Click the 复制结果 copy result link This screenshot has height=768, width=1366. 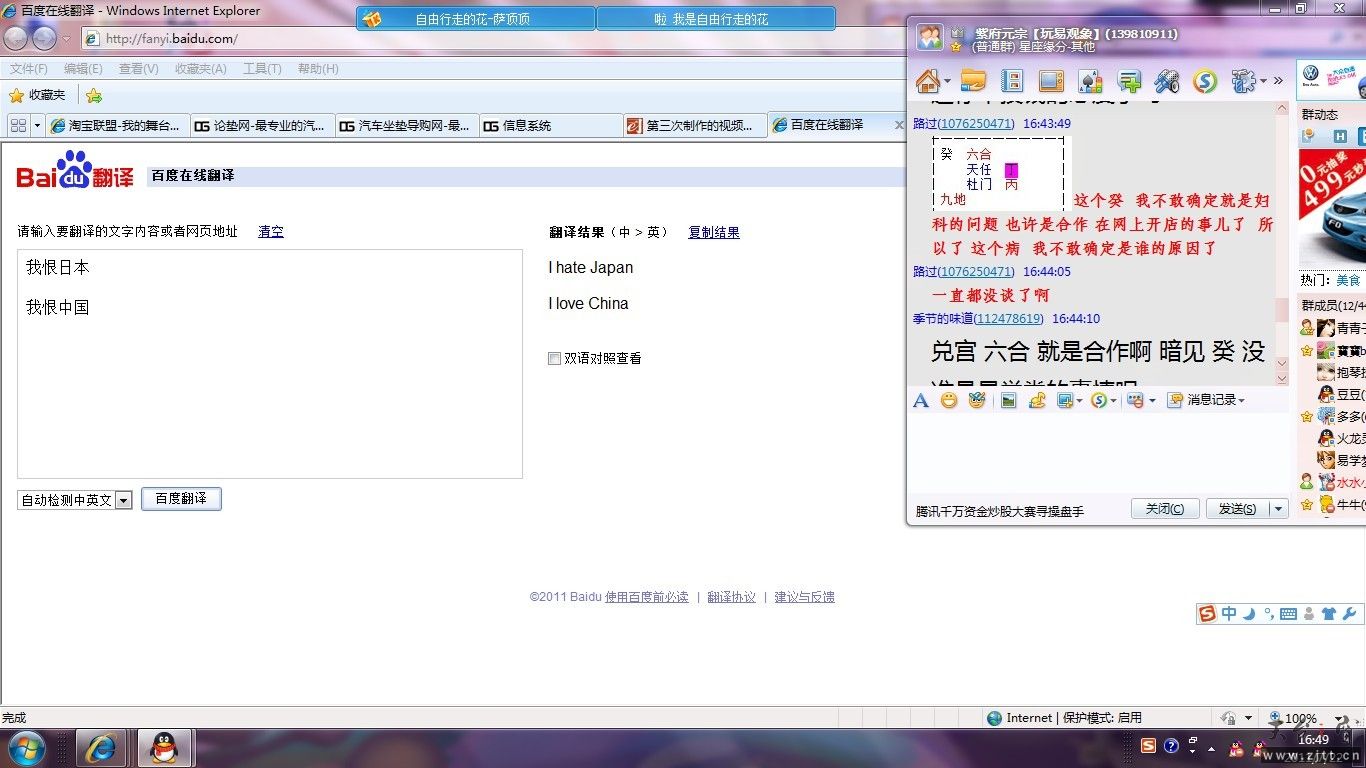713,232
